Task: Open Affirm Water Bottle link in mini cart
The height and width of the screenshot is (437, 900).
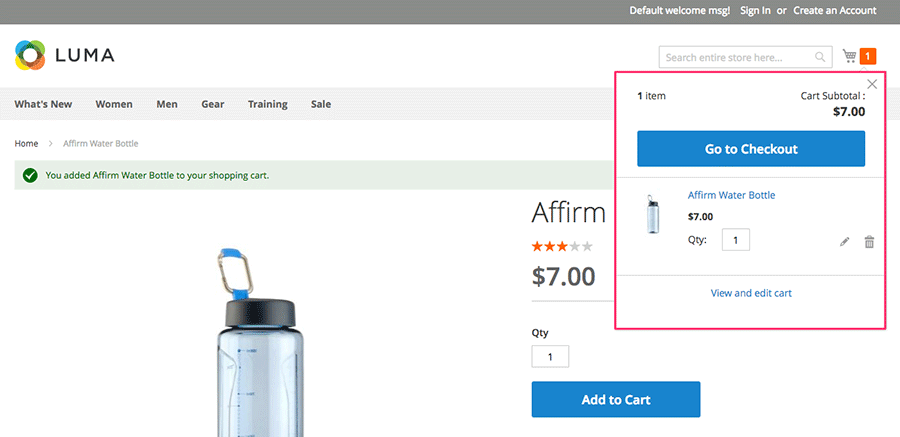Action: pyautogui.click(x=731, y=195)
